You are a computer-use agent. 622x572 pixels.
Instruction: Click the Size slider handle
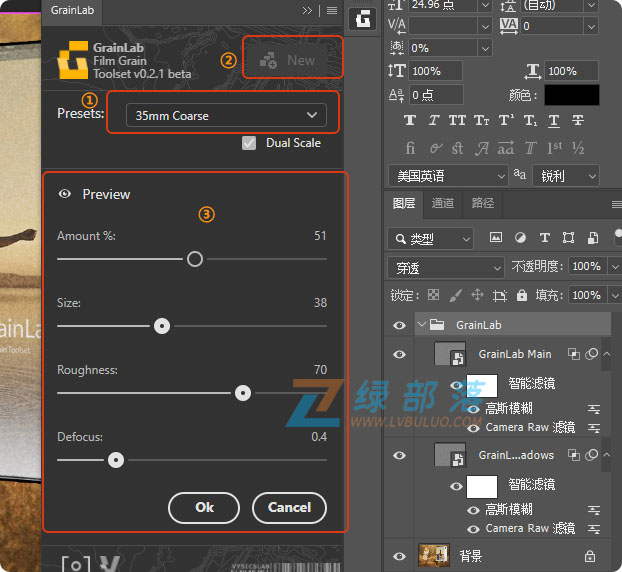tap(162, 326)
